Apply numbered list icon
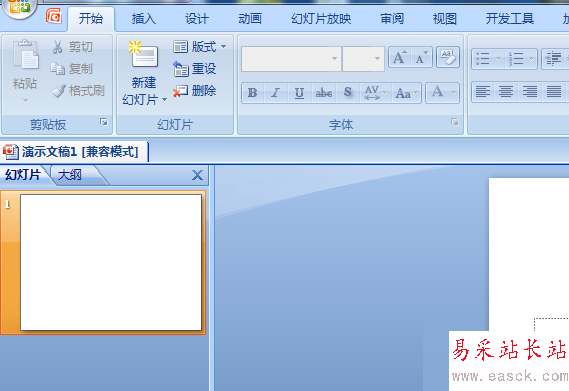This screenshot has width=569, height=391. pos(516,58)
